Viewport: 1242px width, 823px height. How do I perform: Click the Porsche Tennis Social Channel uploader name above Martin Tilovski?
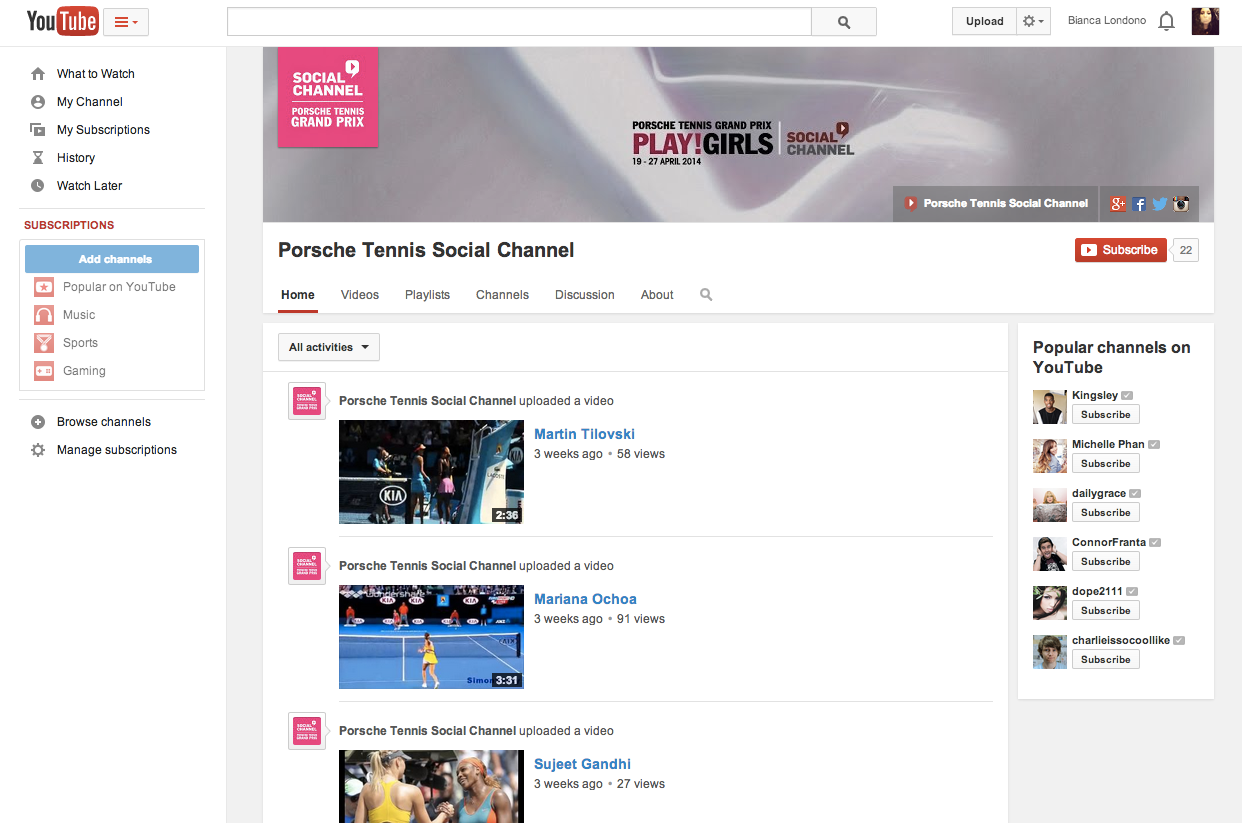(427, 401)
